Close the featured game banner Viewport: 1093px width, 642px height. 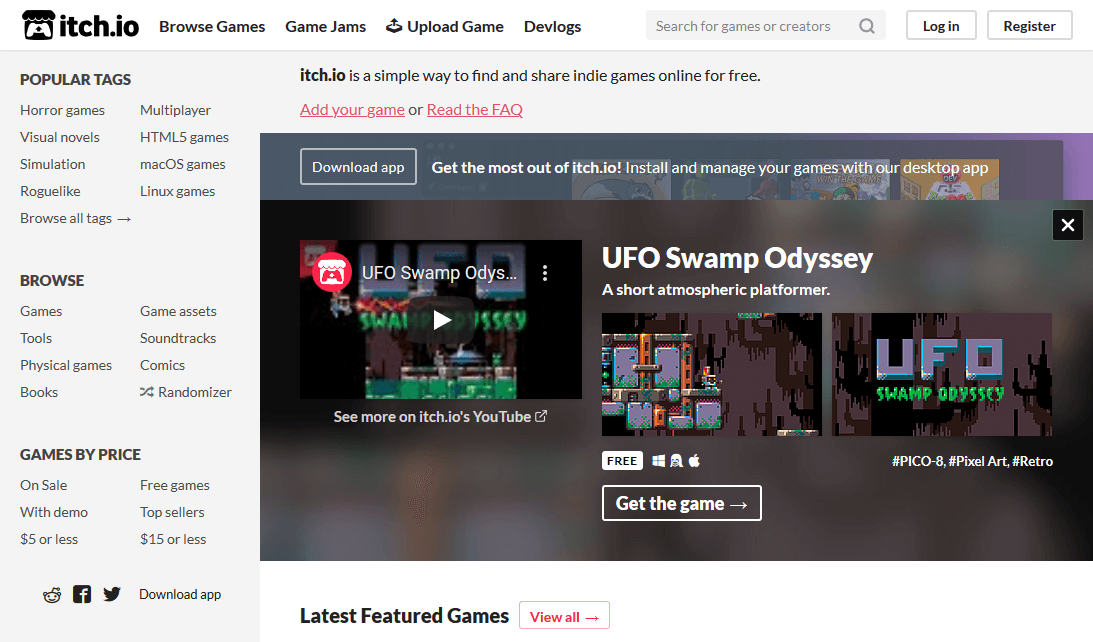tap(1067, 225)
